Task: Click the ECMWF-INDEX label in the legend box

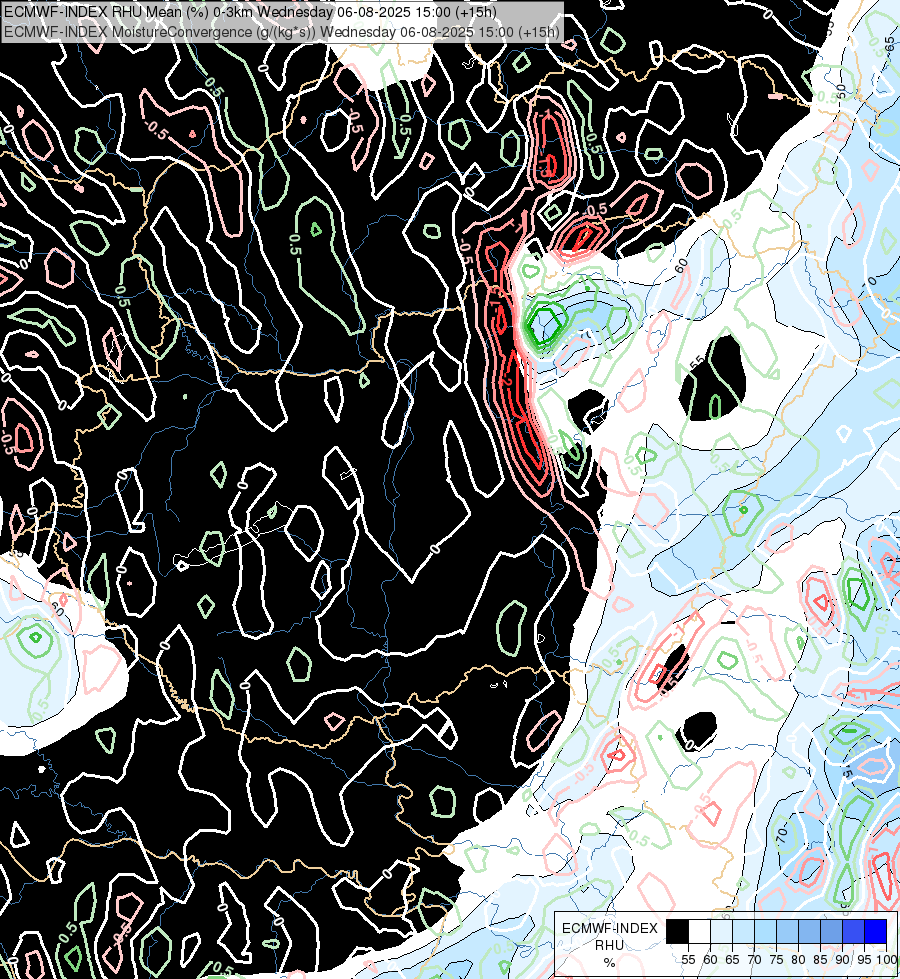Action: [610, 928]
